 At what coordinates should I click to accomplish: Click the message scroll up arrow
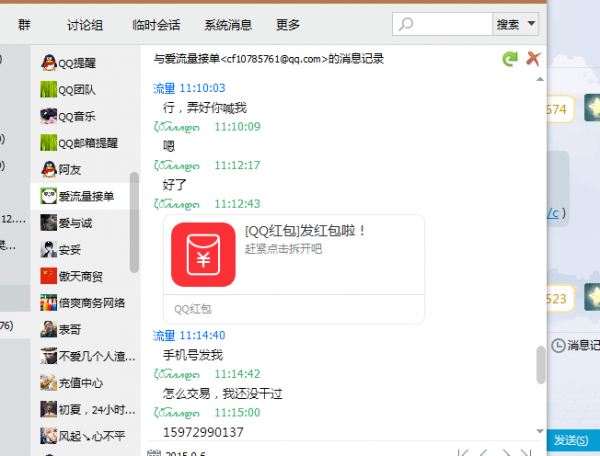[x=540, y=79]
